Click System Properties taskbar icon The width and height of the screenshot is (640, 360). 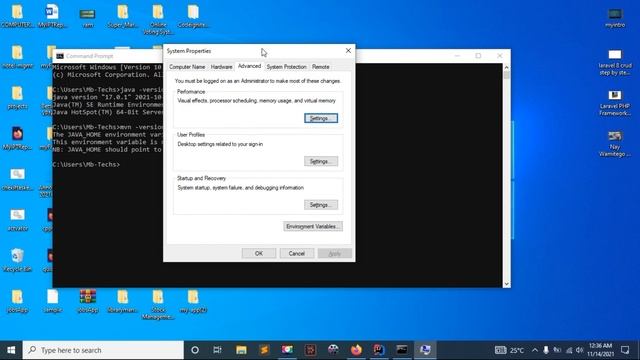pyautogui.click(x=425, y=350)
